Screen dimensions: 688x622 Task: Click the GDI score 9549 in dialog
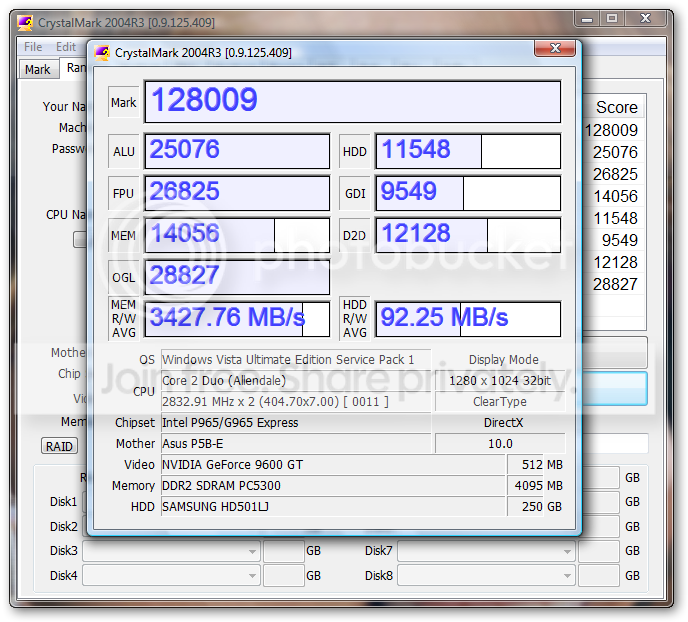pos(468,193)
